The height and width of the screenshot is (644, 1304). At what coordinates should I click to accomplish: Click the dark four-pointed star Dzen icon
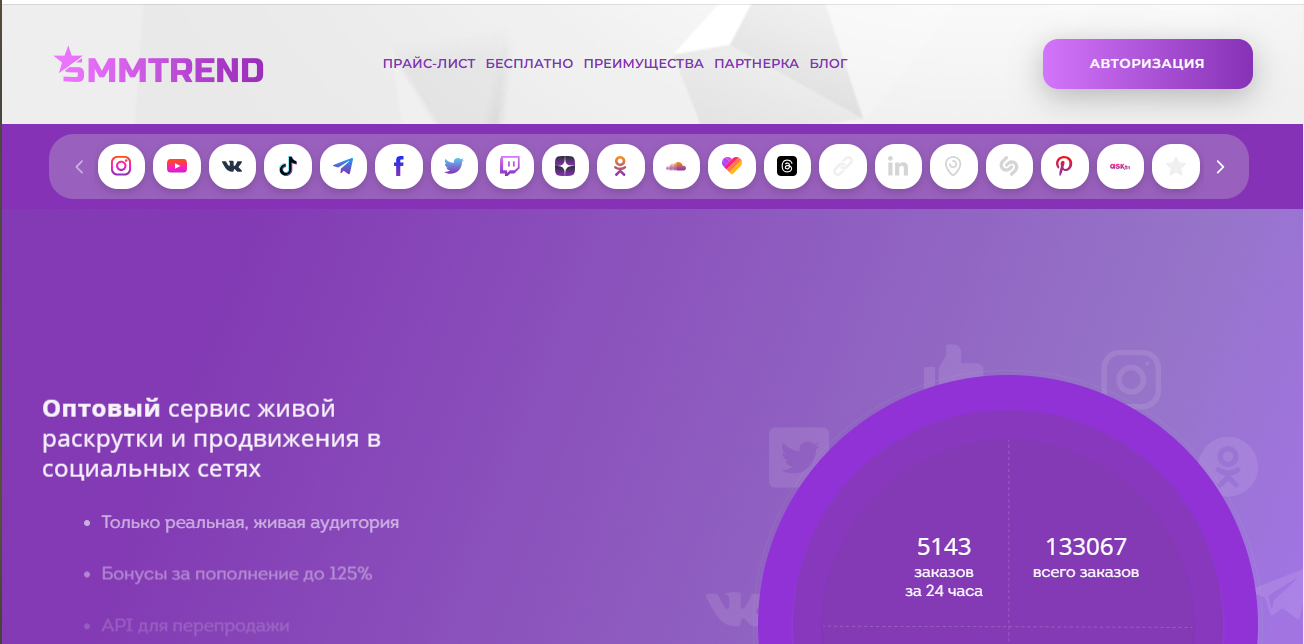point(565,166)
